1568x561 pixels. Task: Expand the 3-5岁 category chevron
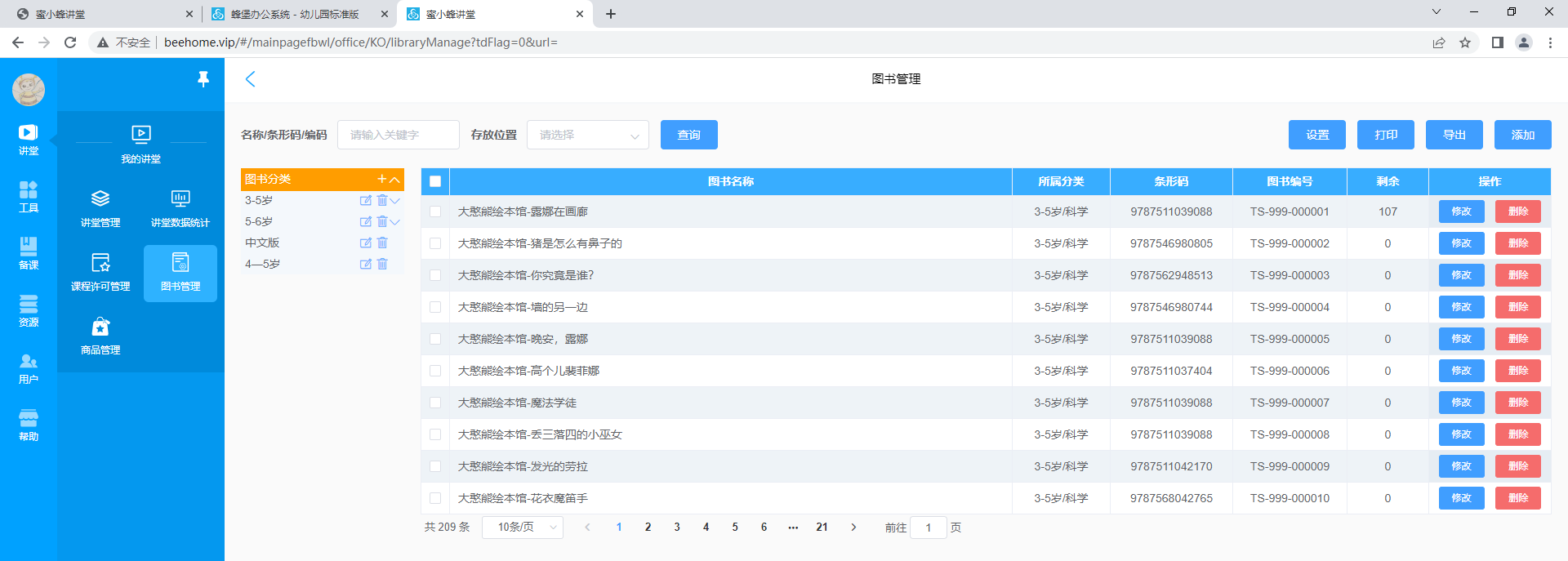395,201
